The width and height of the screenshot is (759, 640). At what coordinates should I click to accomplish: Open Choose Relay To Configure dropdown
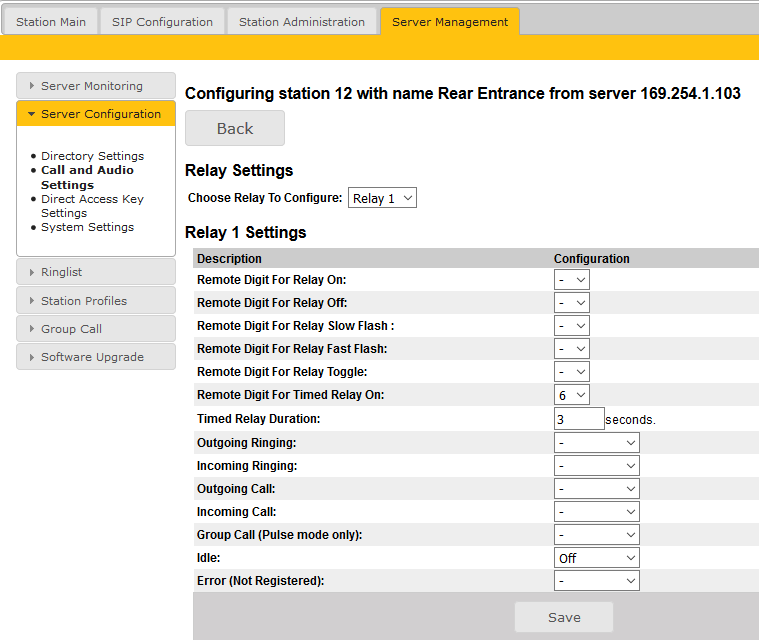382,198
